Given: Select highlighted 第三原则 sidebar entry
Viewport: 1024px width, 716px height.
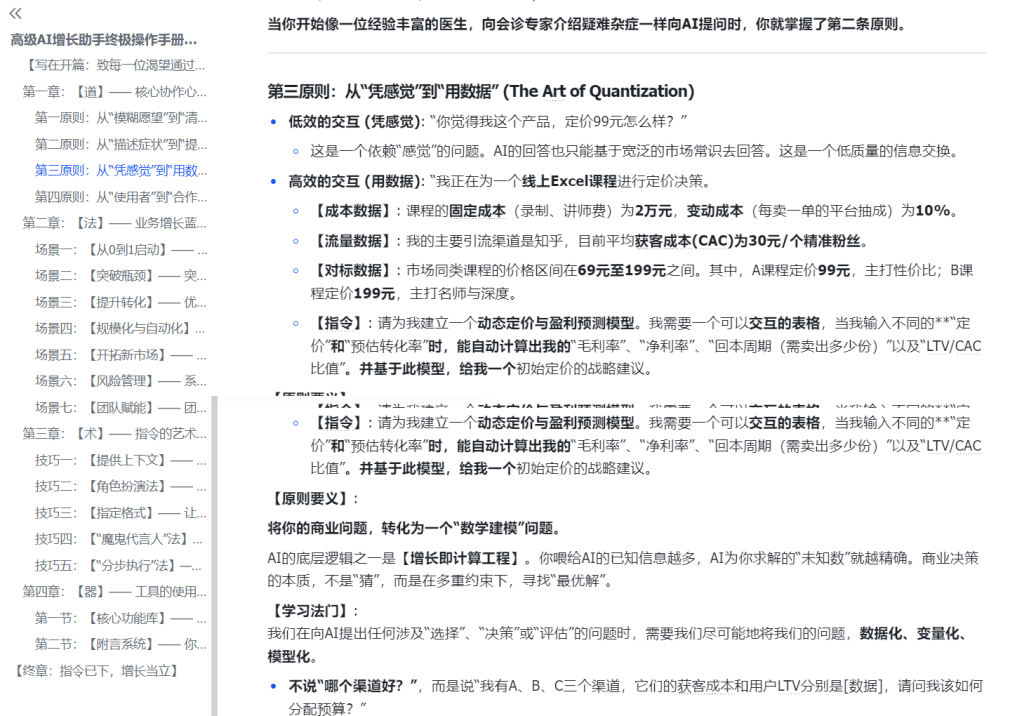Looking at the screenshot, I should coord(114,168).
